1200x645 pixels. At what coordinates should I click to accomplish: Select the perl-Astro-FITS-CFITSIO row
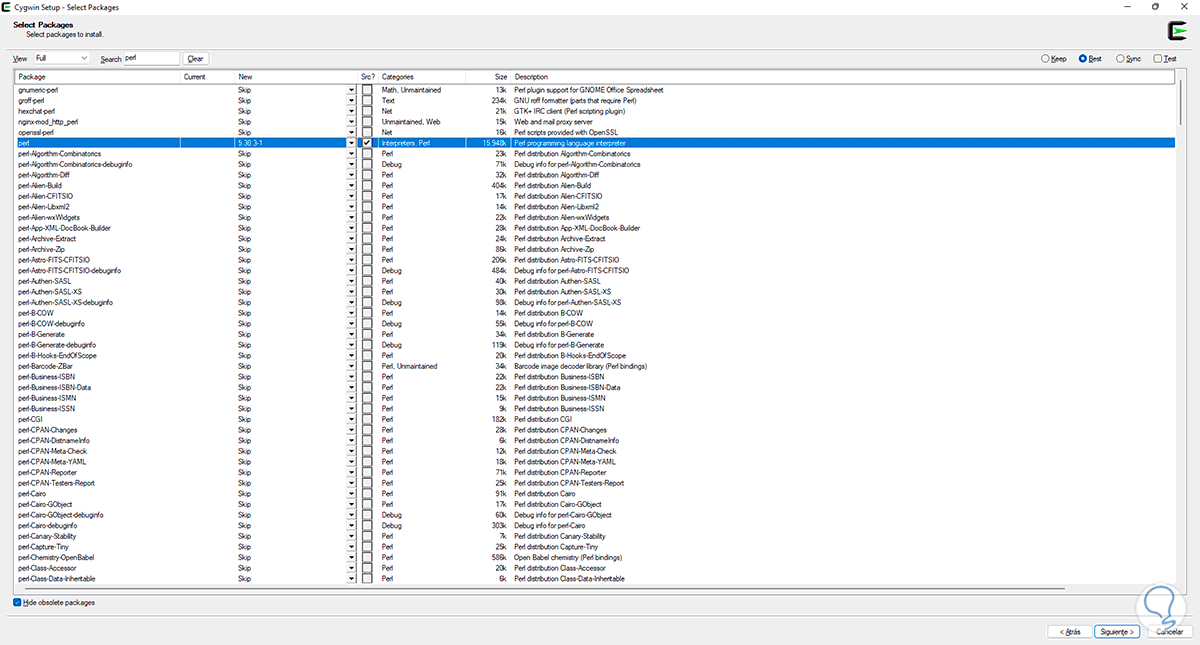click(x=595, y=260)
